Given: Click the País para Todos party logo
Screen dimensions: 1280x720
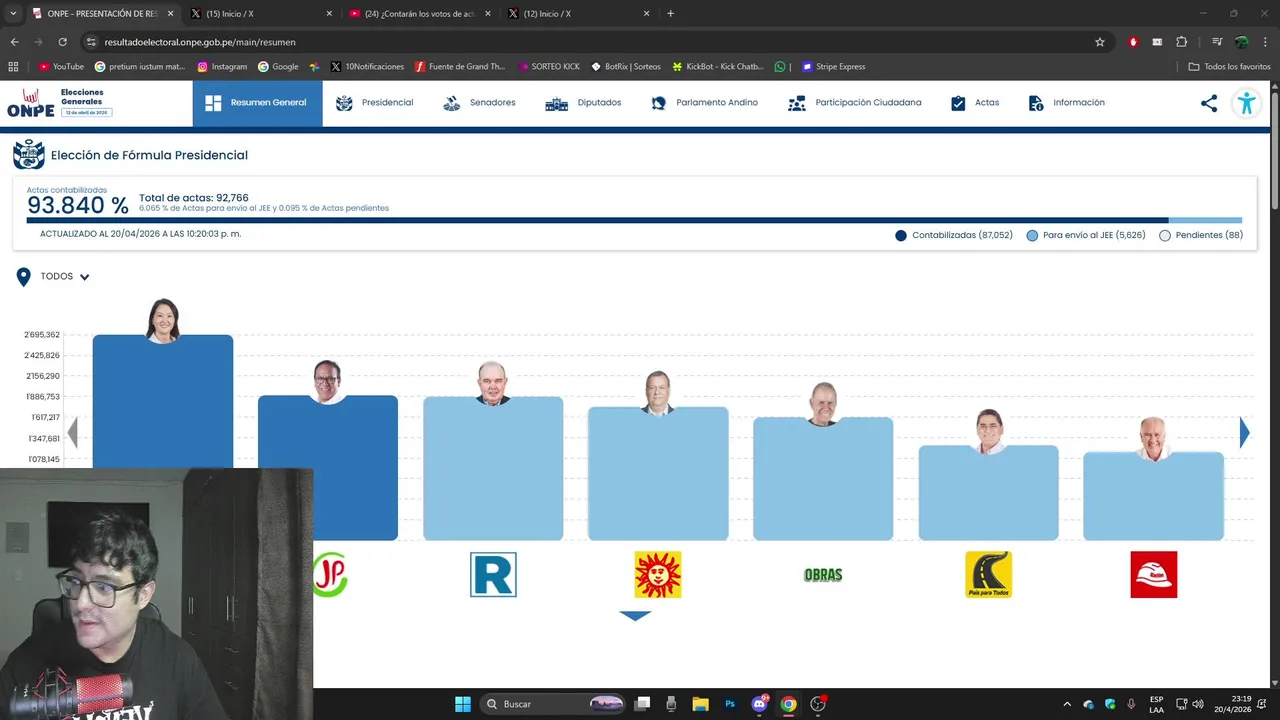Looking at the screenshot, I should click(x=988, y=575).
